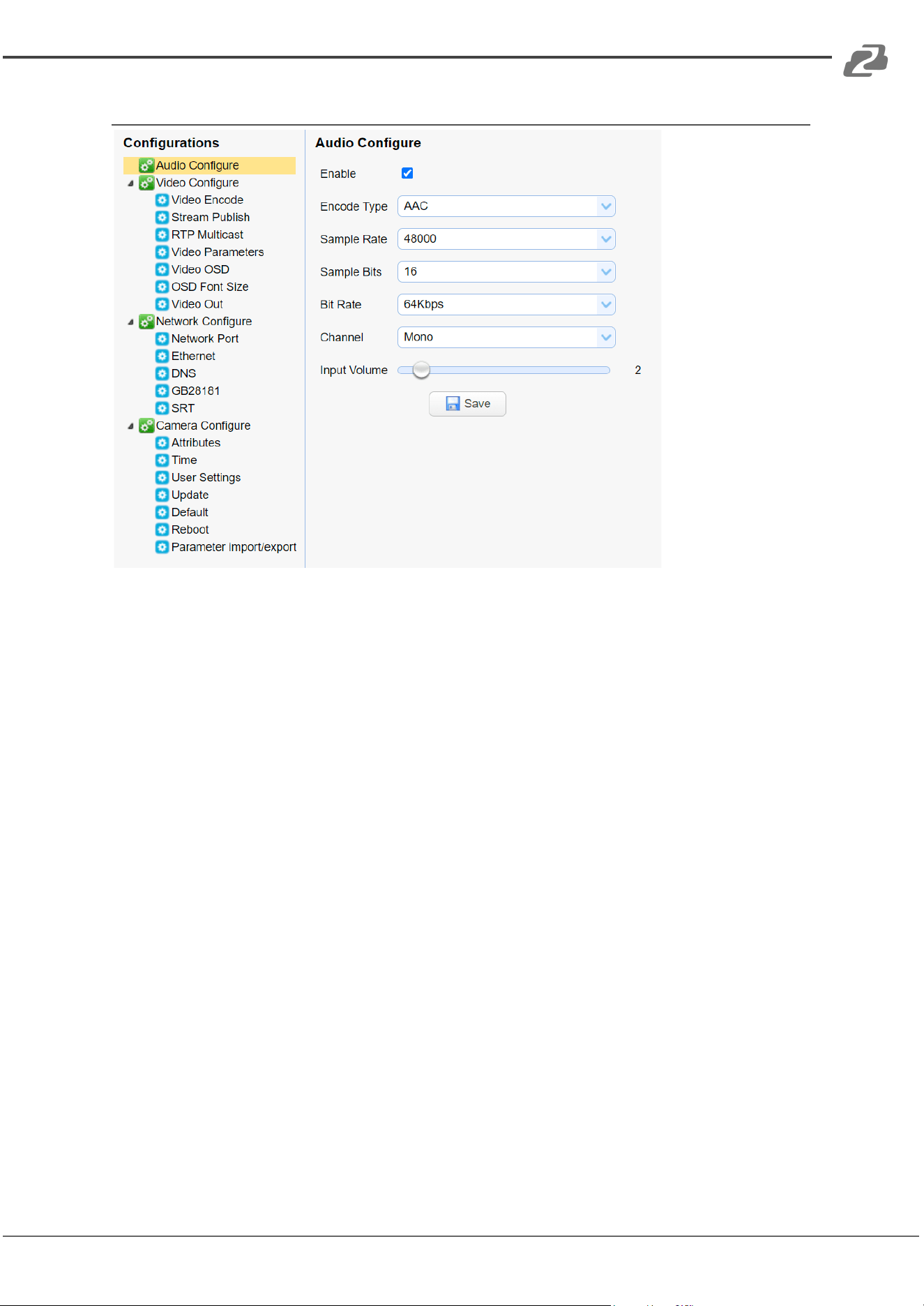924x1306 pixels.
Task: Click the Reboot settings icon
Action: (x=162, y=530)
